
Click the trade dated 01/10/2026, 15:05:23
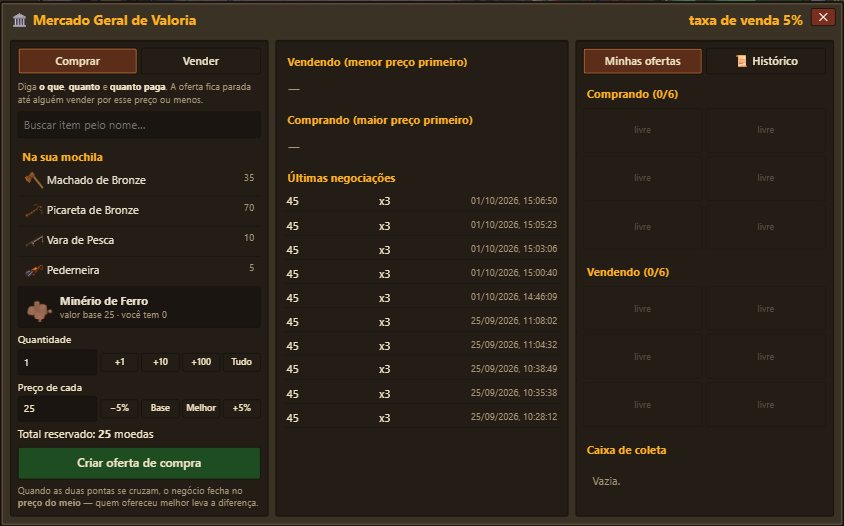tap(421, 226)
